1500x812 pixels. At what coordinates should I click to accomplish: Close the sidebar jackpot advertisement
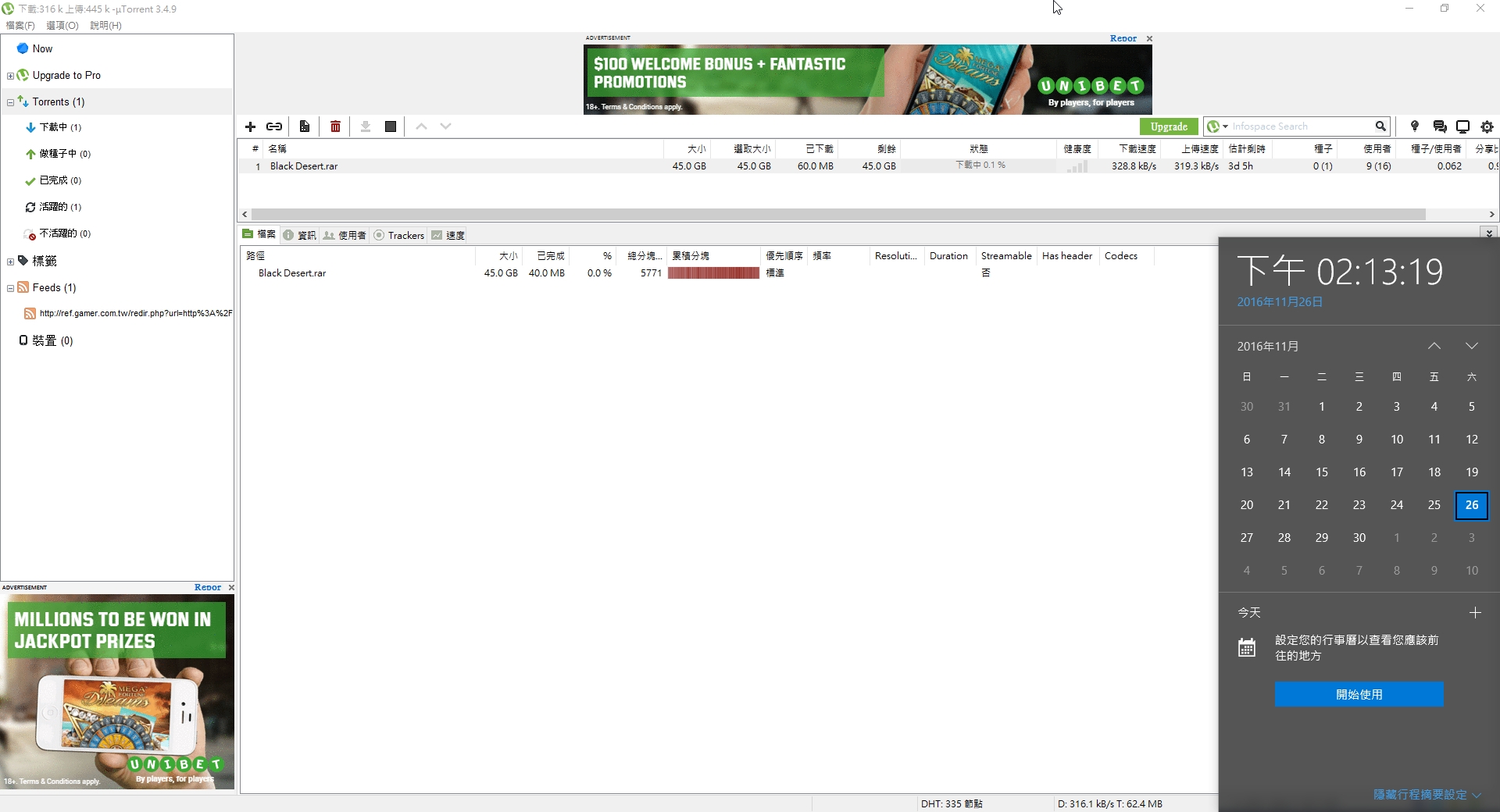click(231, 587)
